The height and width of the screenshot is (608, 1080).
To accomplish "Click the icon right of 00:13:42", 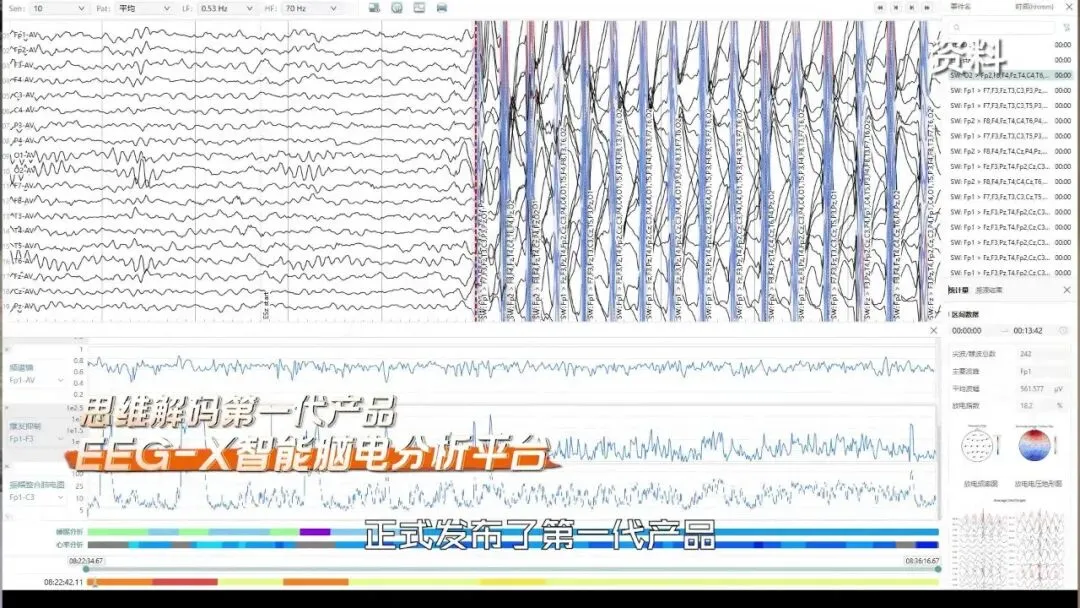I will [1063, 331].
